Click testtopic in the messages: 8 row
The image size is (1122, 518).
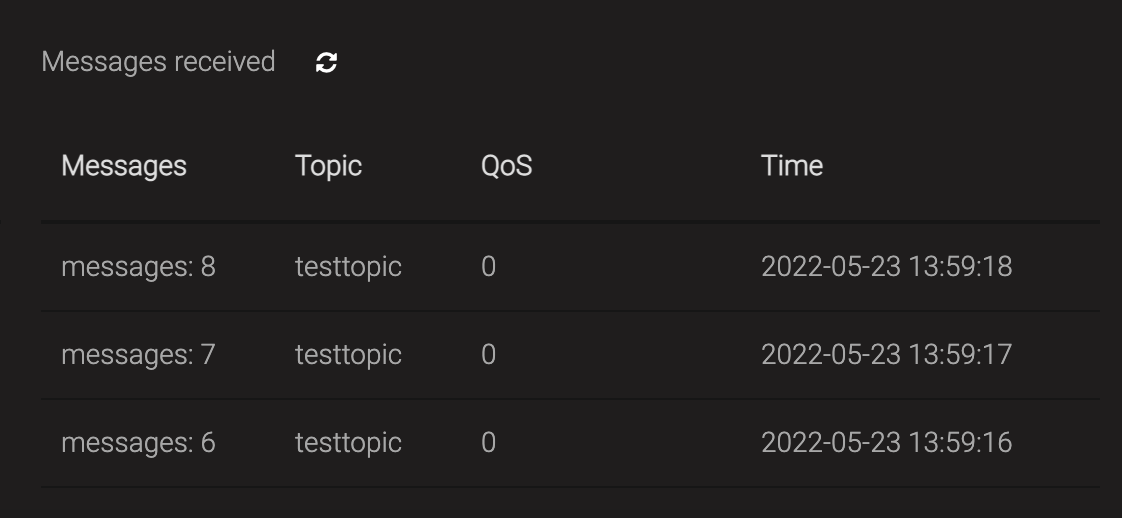348,267
